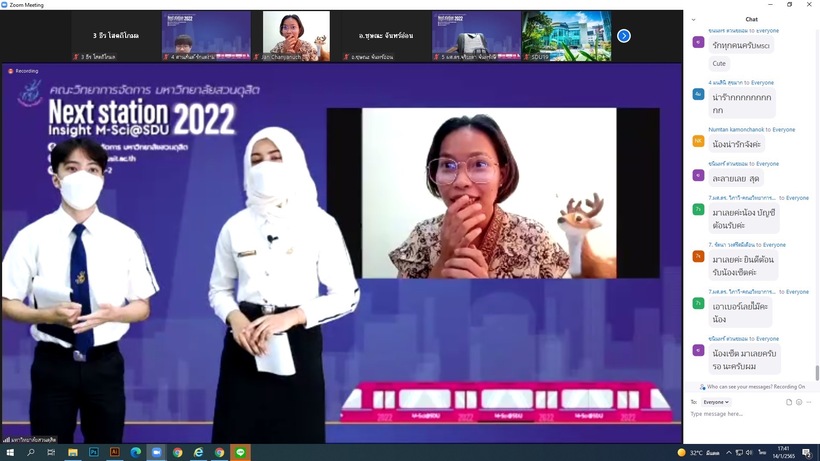Switch to Photoshop in the taskbar
Image resolution: width=820 pixels, height=461 pixels.
click(x=94, y=453)
